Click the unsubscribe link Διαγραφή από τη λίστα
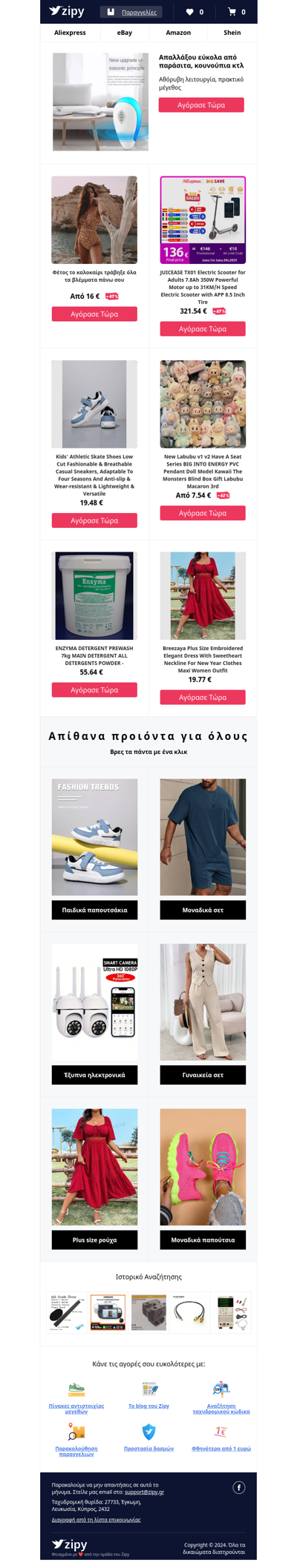This screenshot has width=297, height=1568. 96,1520
